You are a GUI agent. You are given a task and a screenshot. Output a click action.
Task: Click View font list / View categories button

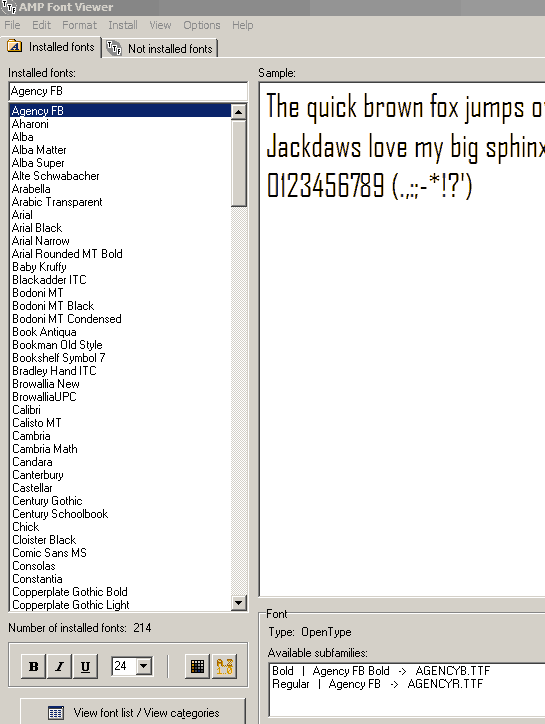[x=133, y=712]
